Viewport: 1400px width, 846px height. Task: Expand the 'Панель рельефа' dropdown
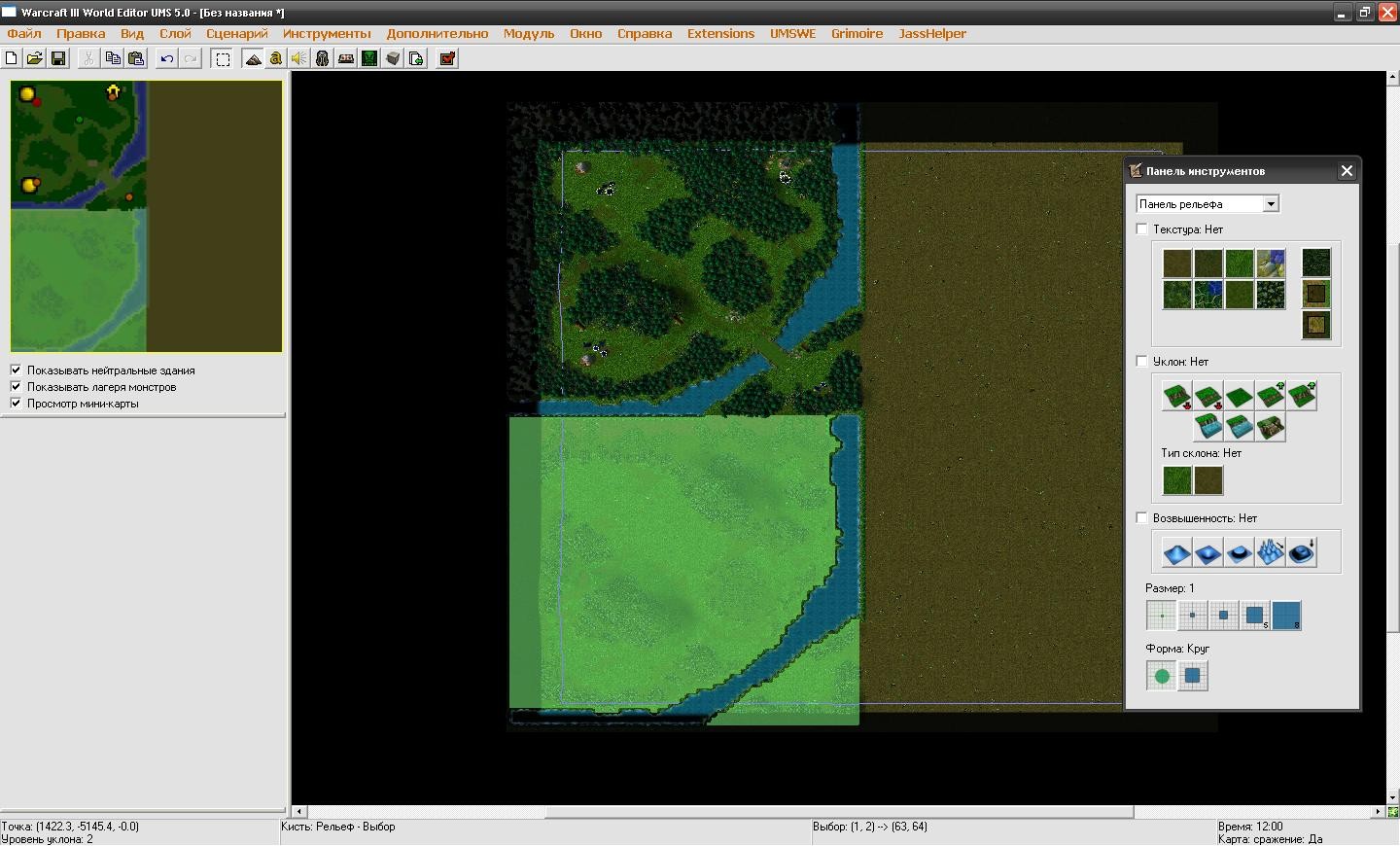pyautogui.click(x=1270, y=204)
